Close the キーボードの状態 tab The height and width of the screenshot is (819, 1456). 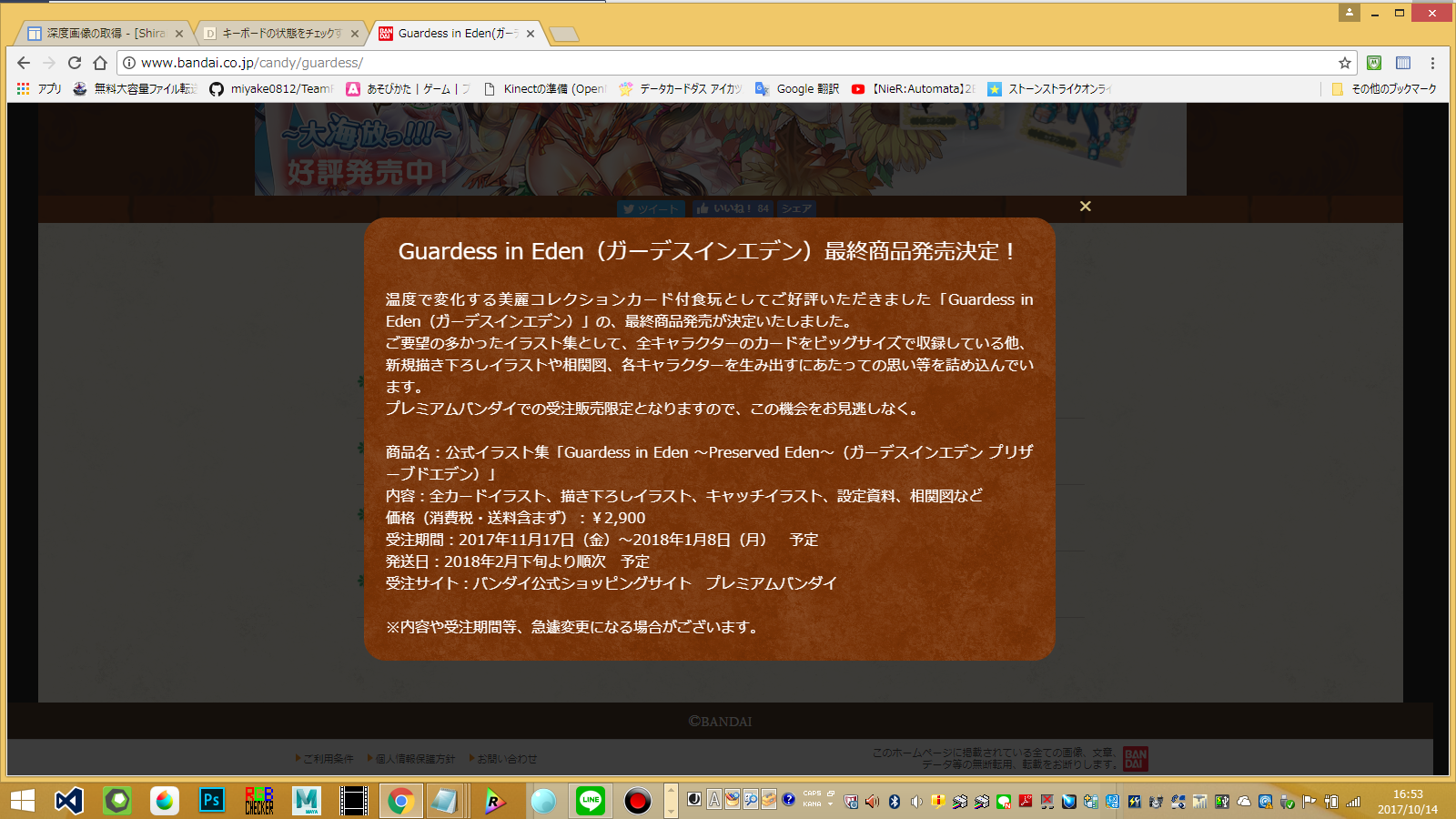(355, 34)
